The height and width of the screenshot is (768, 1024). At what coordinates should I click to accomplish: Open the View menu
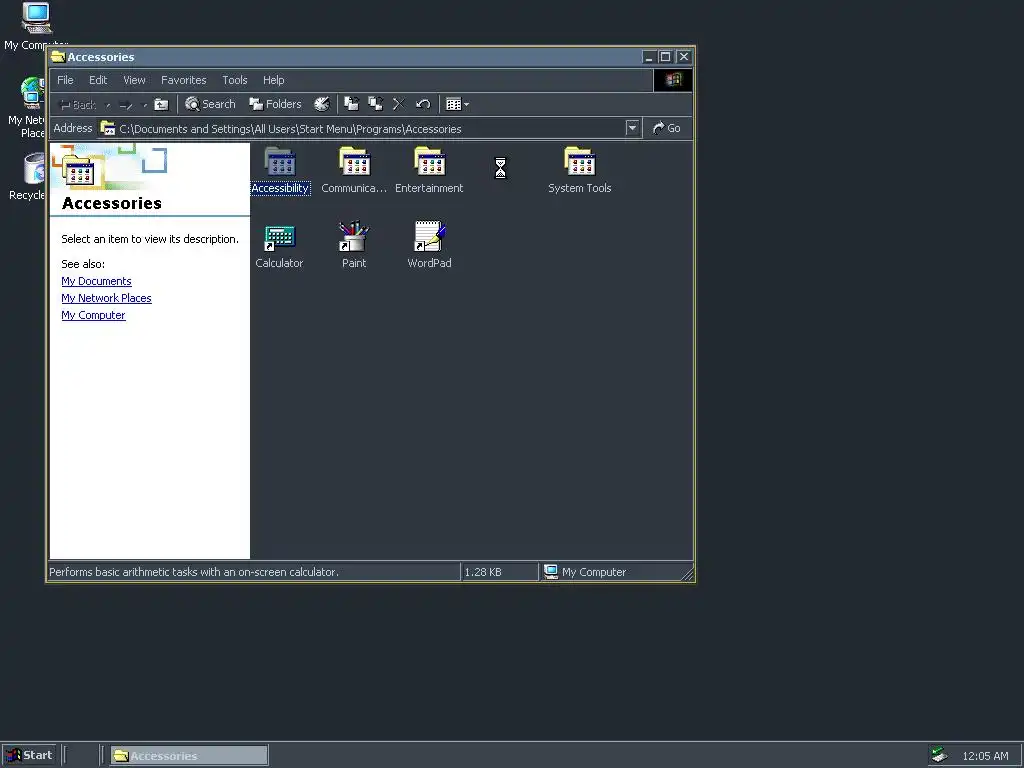[135, 80]
